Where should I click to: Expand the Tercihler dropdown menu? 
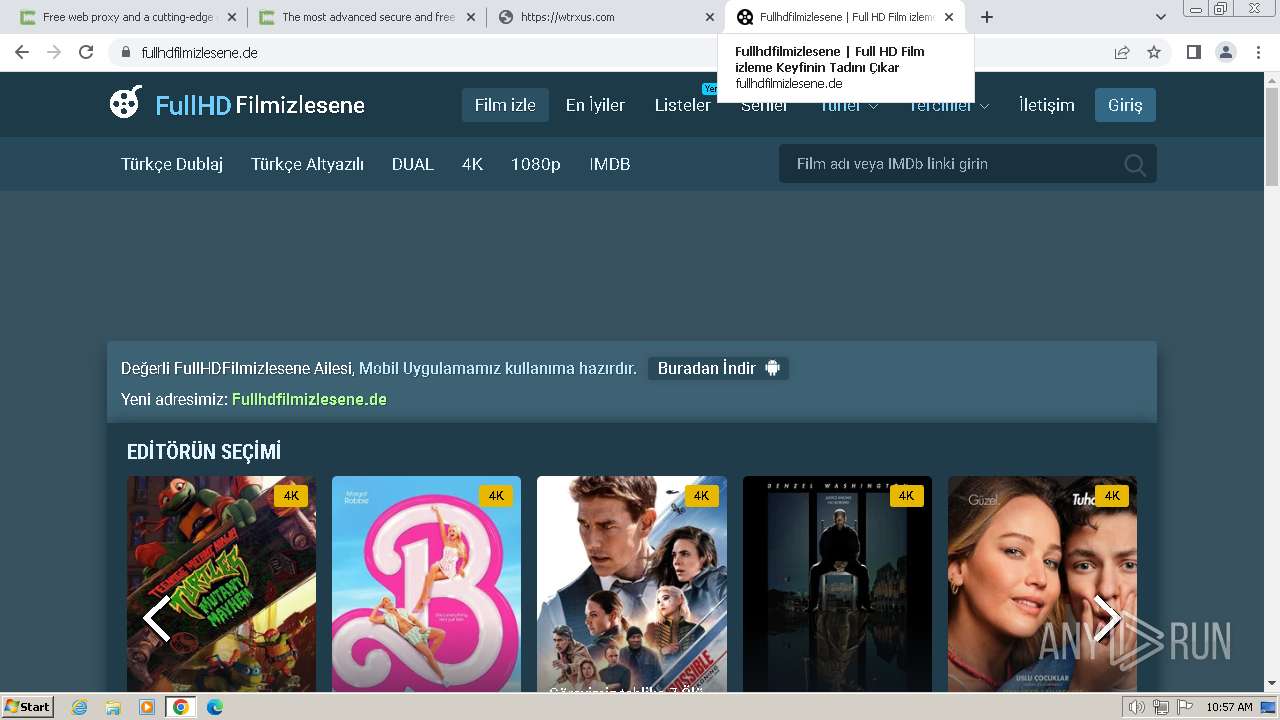(949, 105)
